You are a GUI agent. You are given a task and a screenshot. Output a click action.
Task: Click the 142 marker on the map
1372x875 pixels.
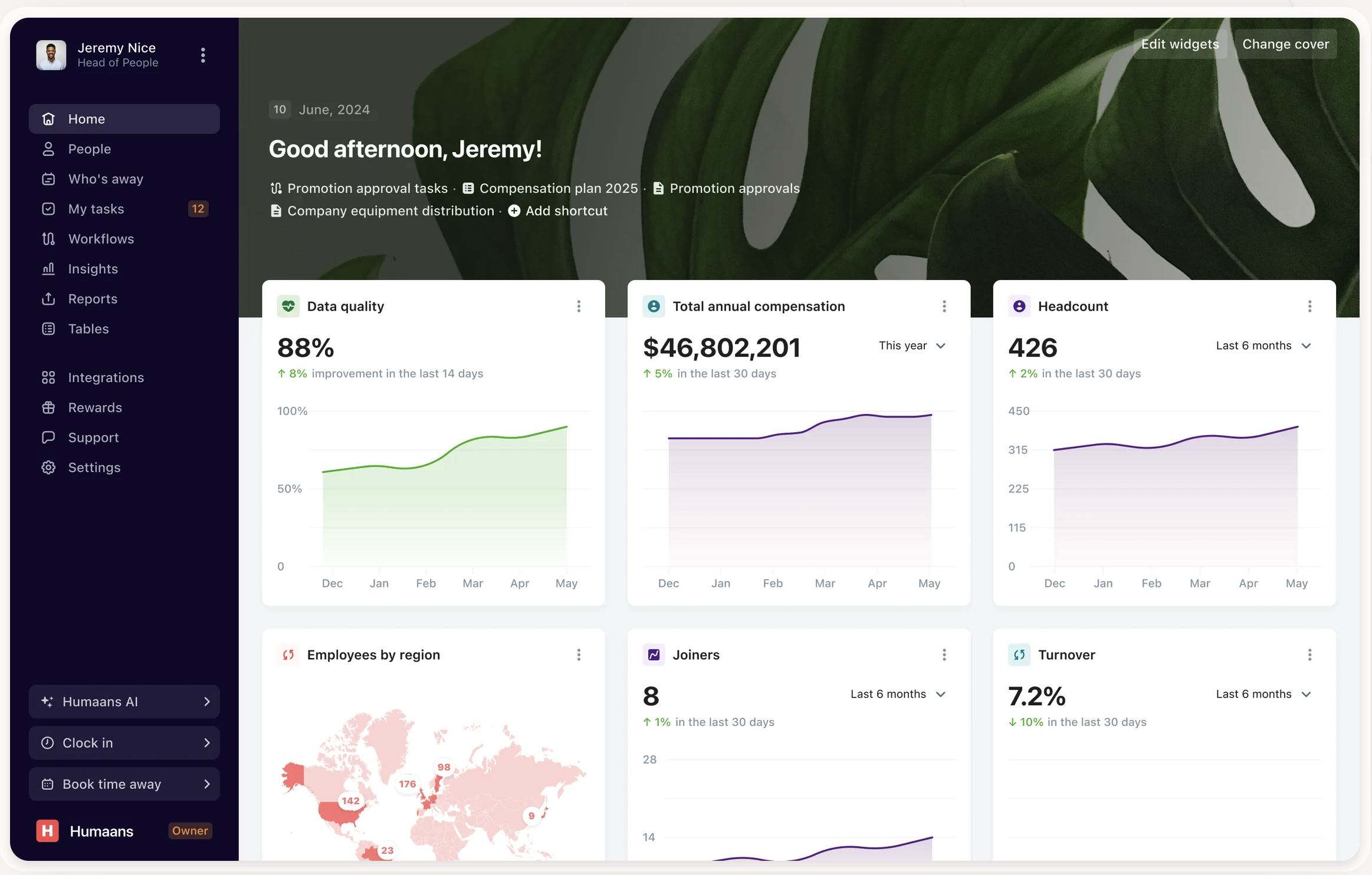(350, 801)
